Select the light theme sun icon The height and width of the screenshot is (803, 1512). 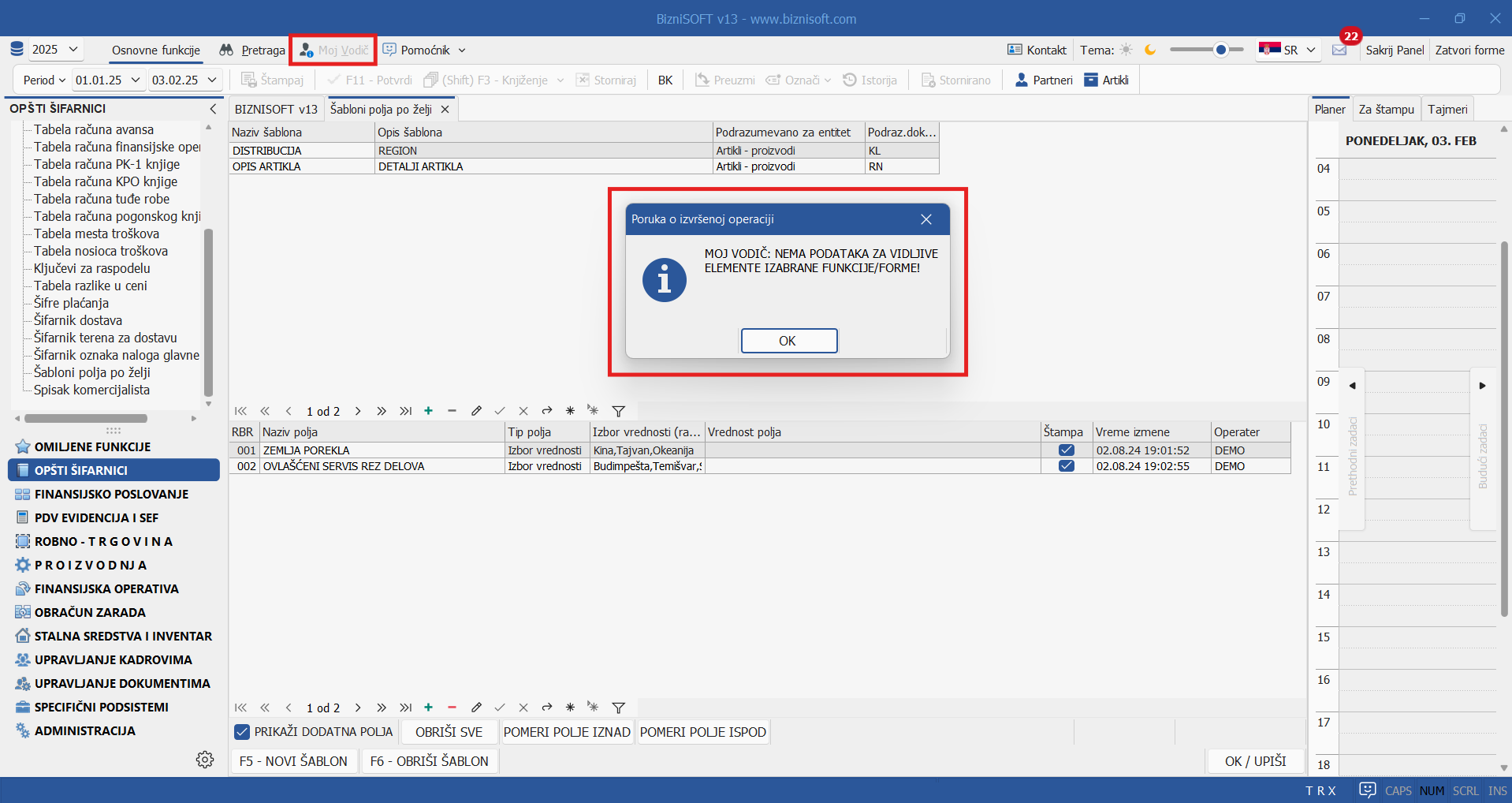(x=1127, y=50)
